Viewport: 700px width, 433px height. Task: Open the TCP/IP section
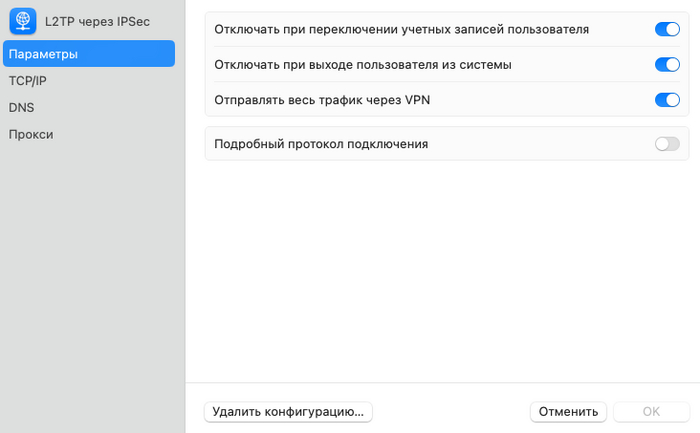[28, 81]
